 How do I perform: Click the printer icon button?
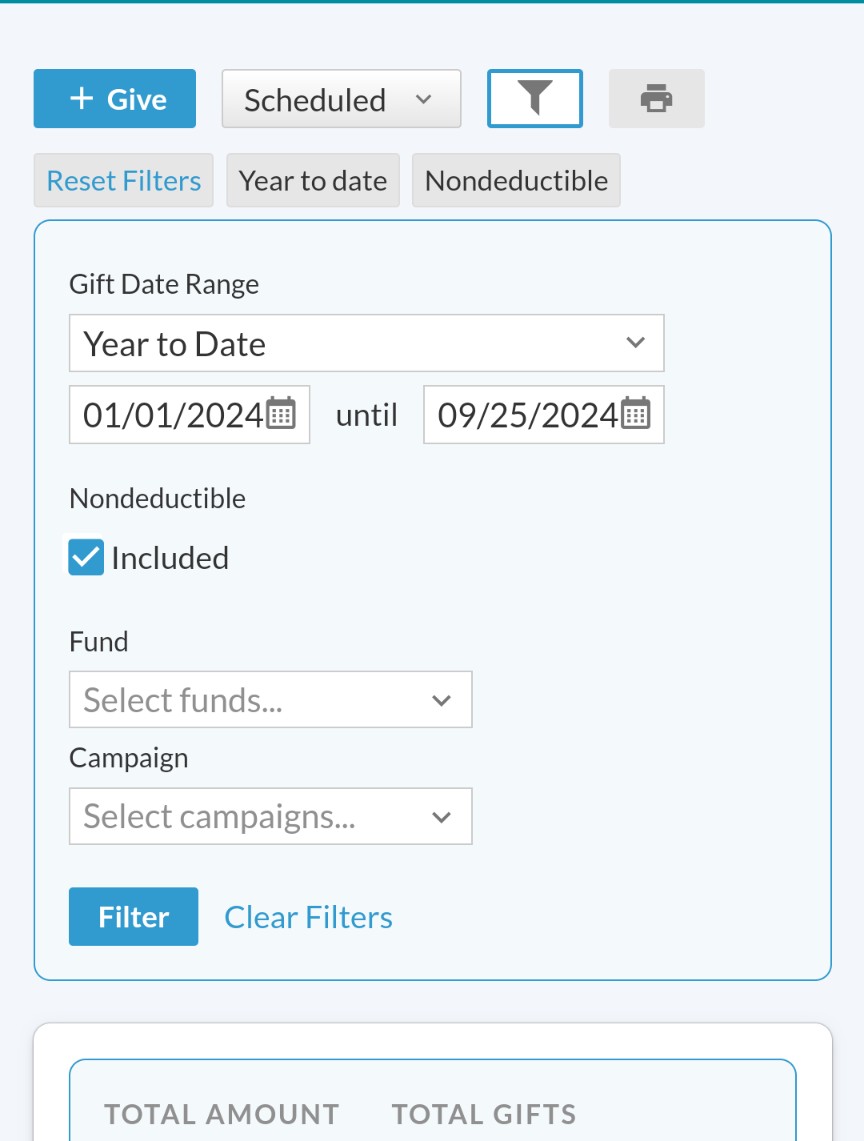pyautogui.click(x=657, y=98)
